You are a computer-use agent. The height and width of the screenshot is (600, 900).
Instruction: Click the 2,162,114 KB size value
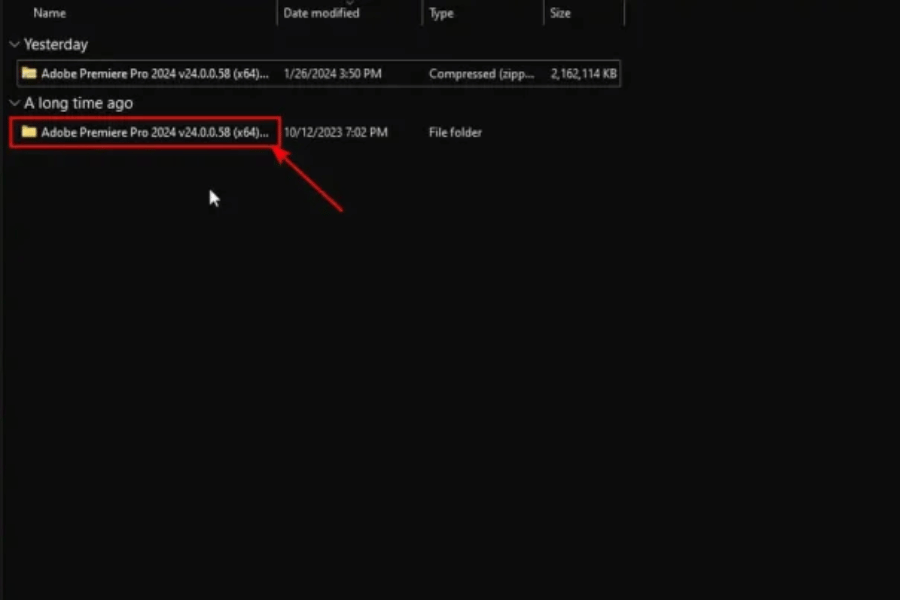click(583, 74)
